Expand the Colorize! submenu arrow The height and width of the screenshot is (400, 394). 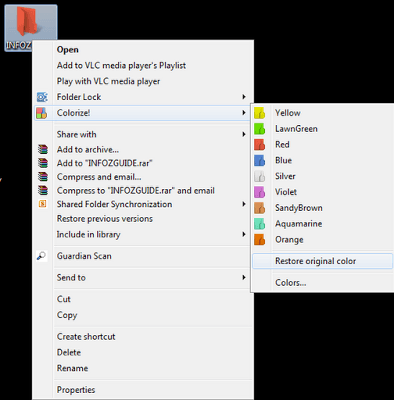pos(244,113)
